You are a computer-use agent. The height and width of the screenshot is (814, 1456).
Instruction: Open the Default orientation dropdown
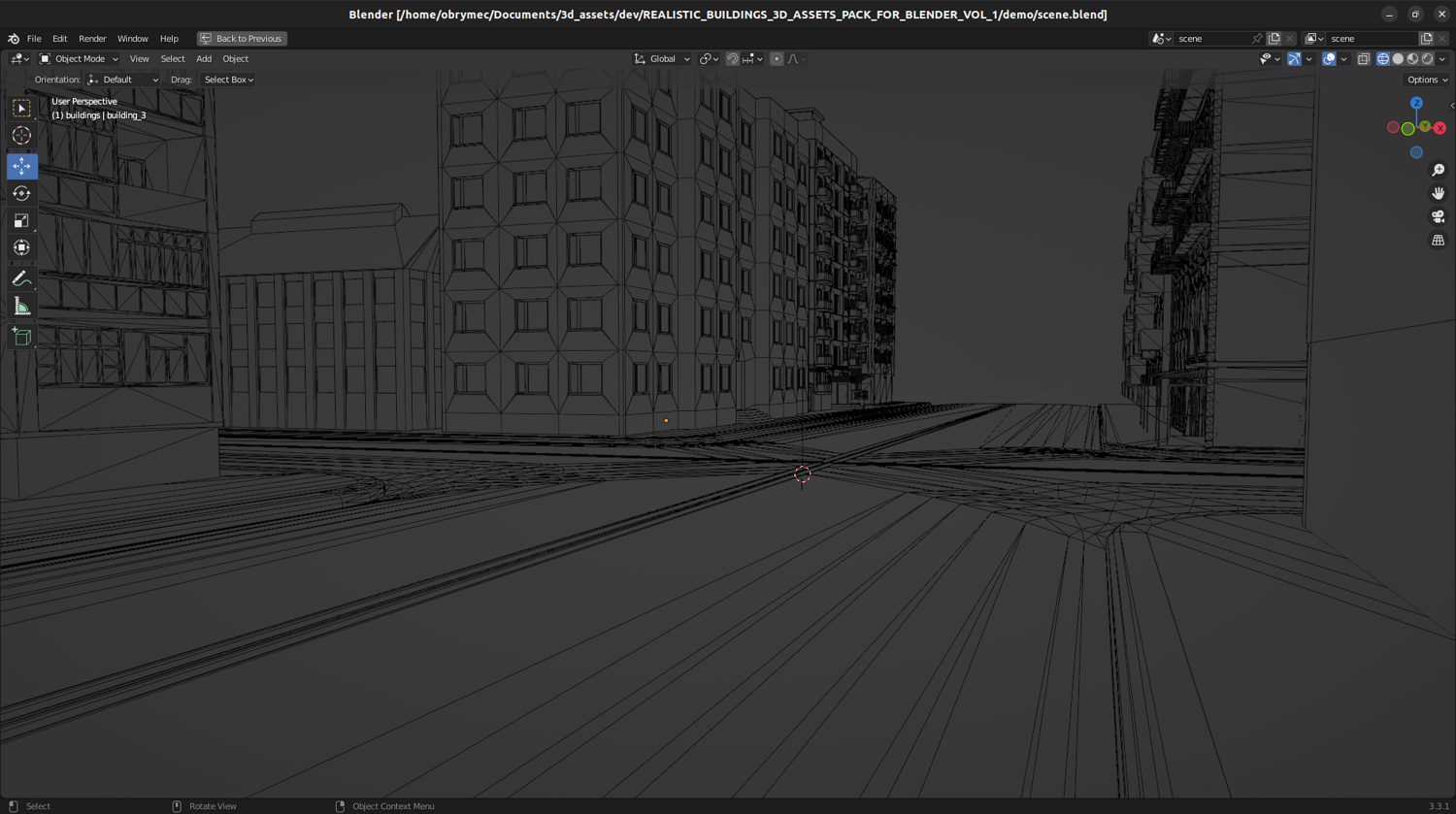(x=122, y=80)
